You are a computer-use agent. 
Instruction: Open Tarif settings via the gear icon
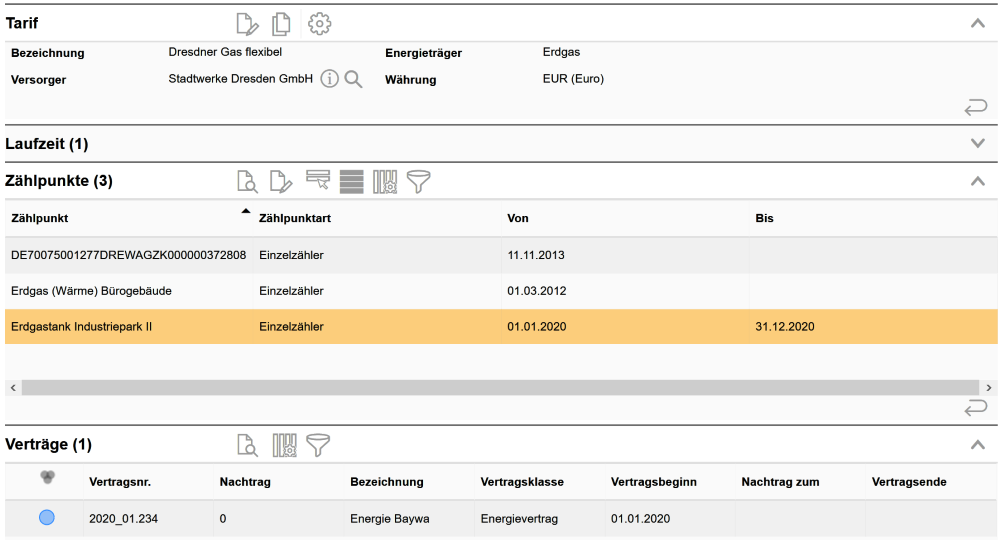click(x=319, y=23)
